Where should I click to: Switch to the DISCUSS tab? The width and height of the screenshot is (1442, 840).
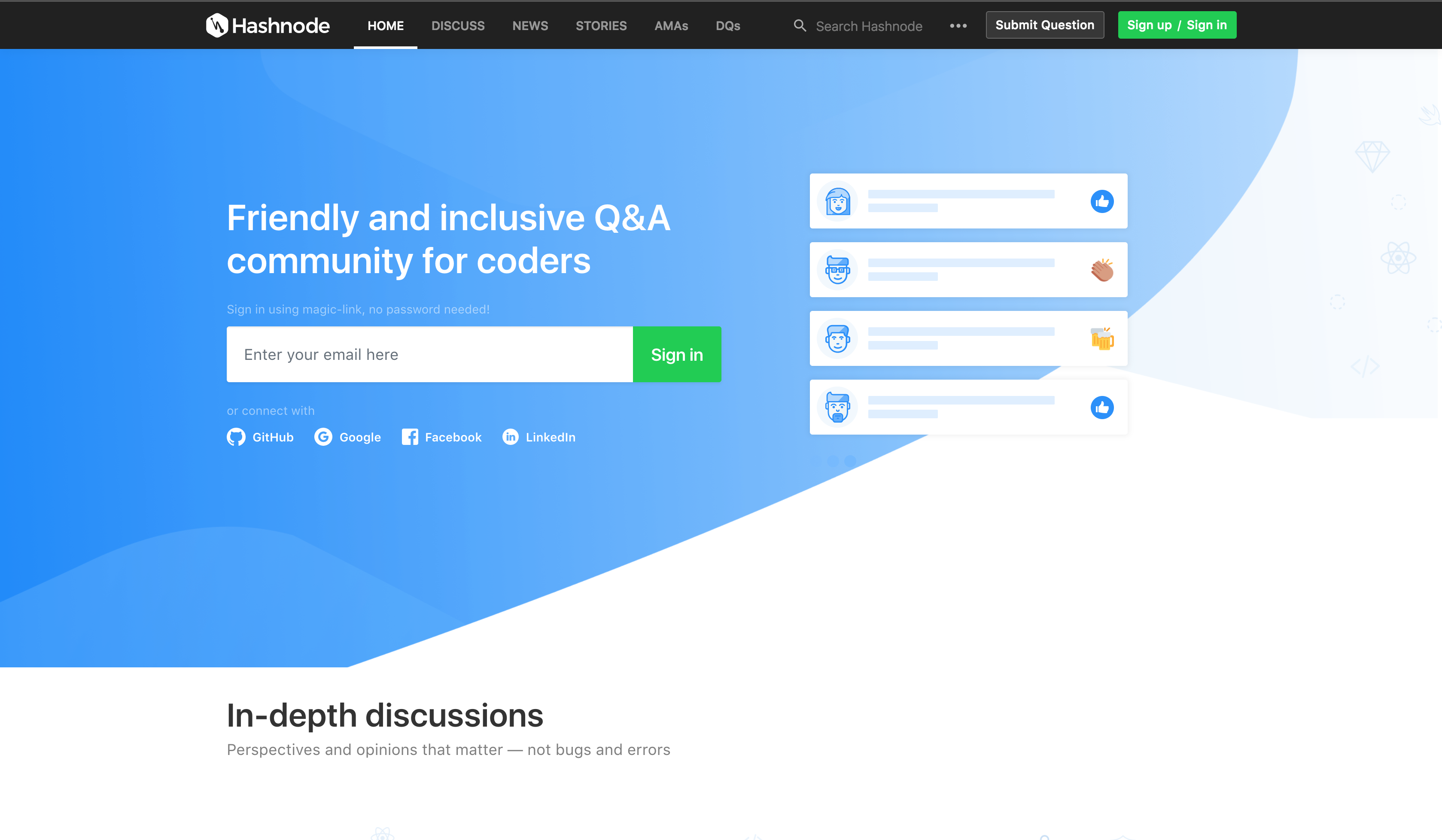(x=458, y=26)
